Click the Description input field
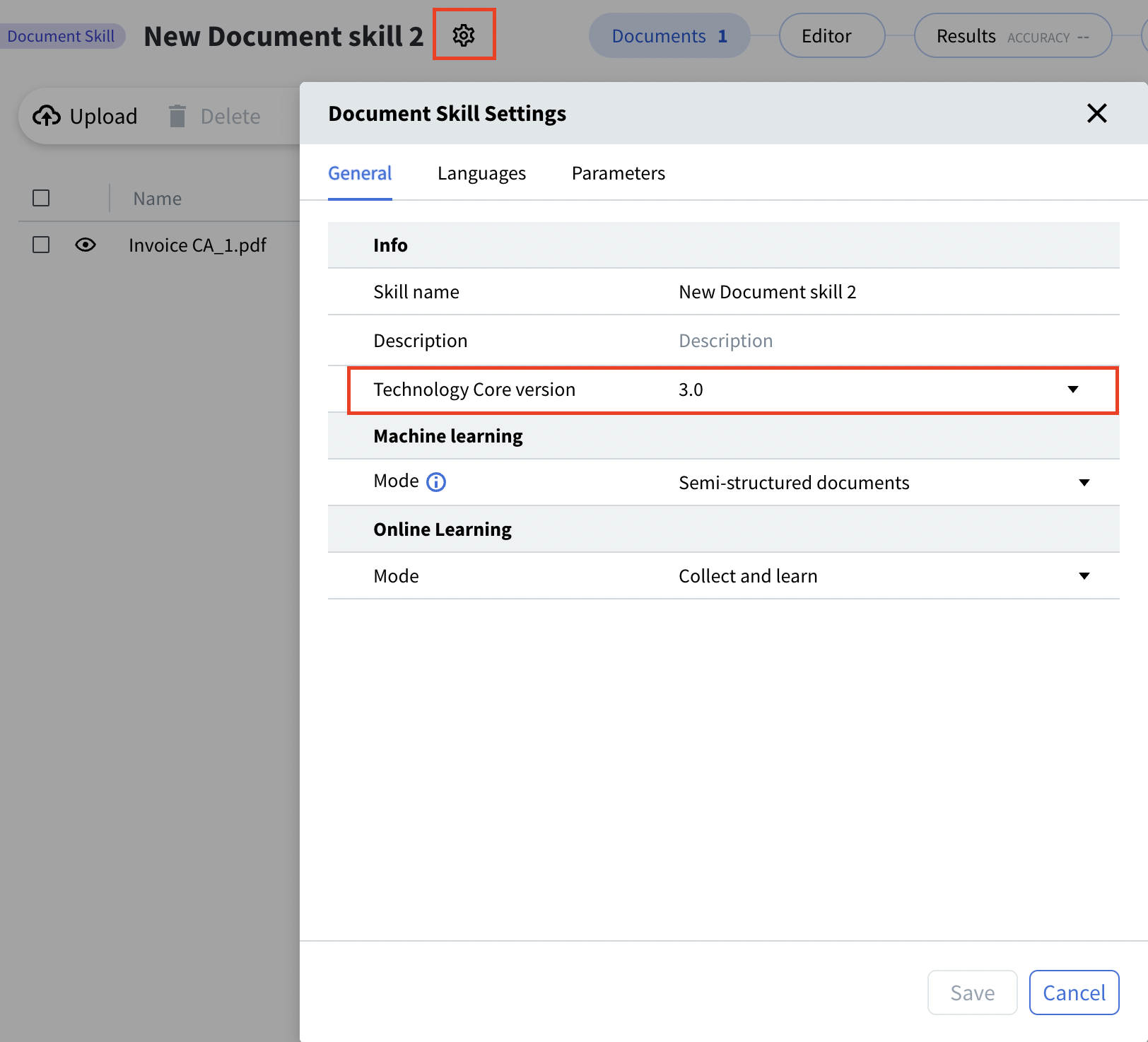The width and height of the screenshot is (1148, 1042). click(x=877, y=341)
